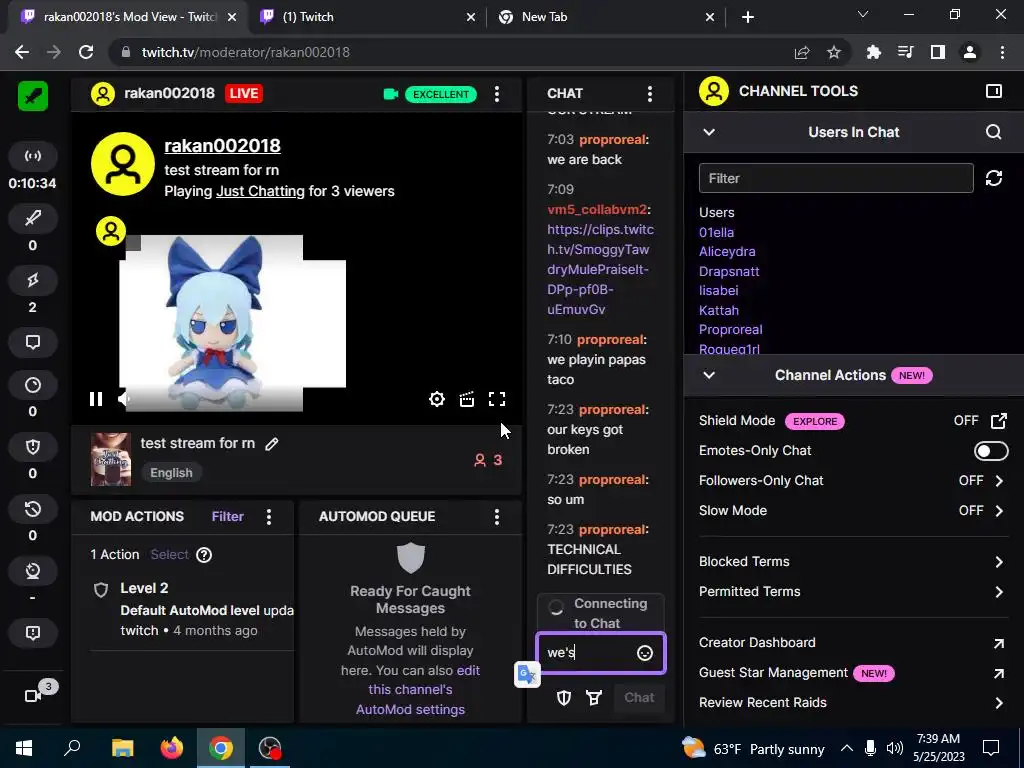1024x768 pixels.
Task: Open the help question mark next to Select
Action: 204,555
